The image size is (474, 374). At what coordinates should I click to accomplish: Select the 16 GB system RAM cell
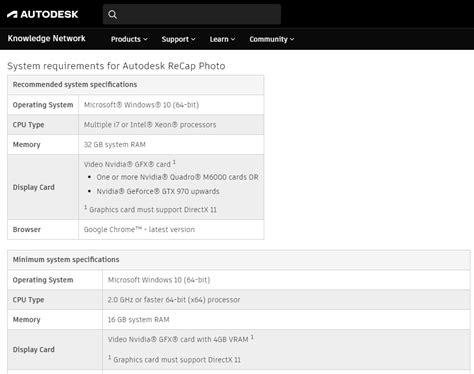tap(286, 320)
